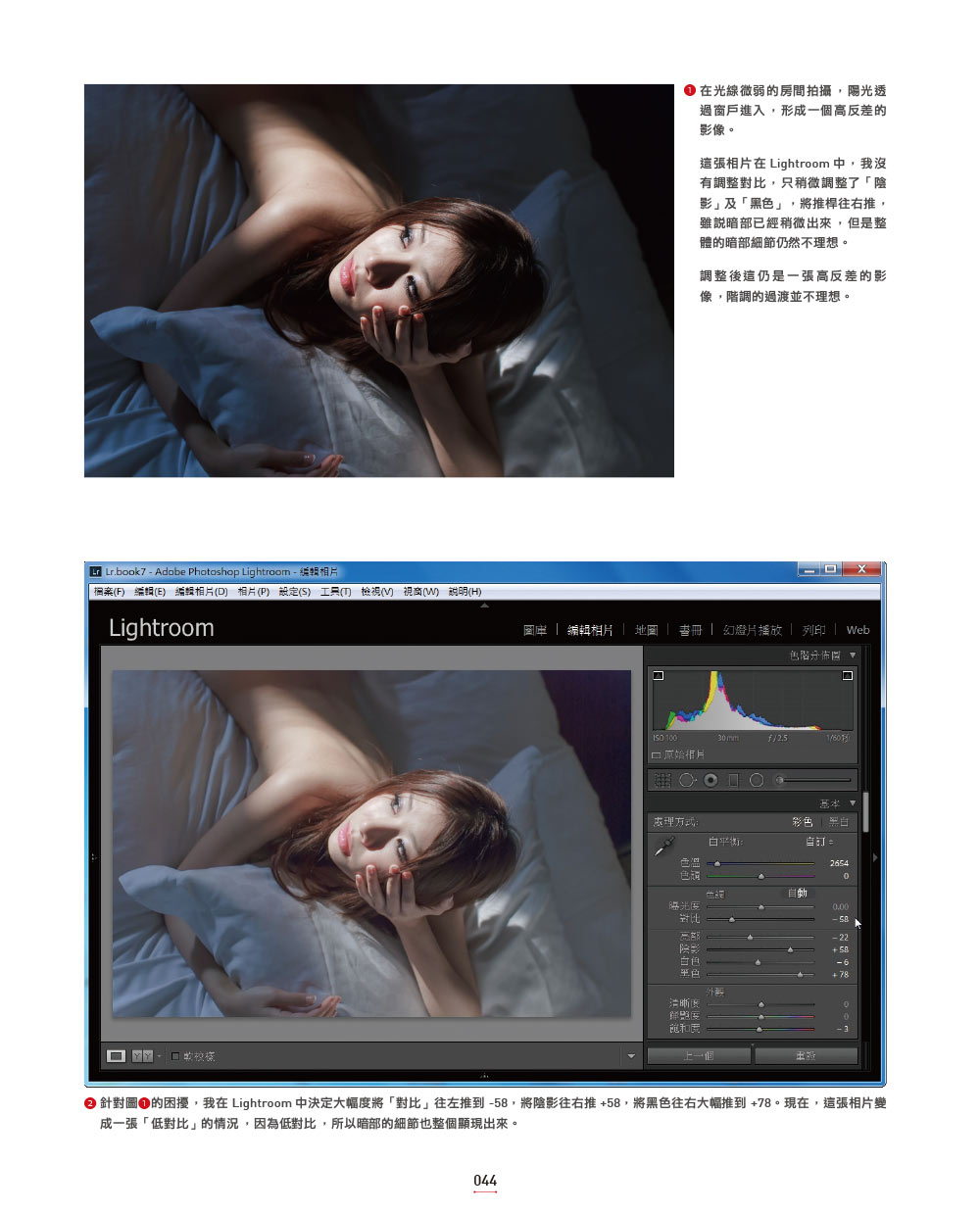Open toolbar options dropdown arrow at right

click(631, 1056)
